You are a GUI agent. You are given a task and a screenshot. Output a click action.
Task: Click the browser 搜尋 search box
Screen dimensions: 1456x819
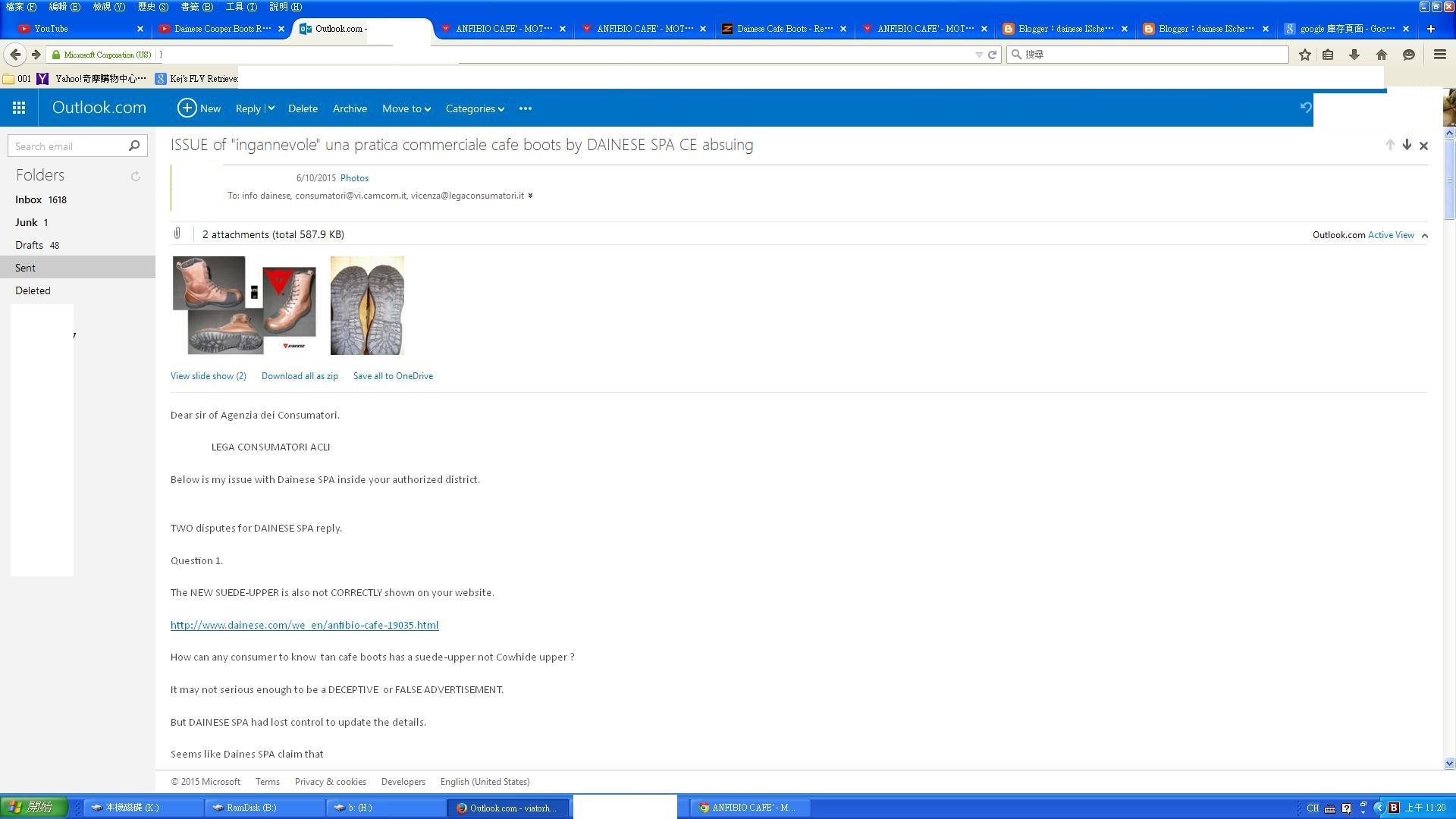(1147, 55)
